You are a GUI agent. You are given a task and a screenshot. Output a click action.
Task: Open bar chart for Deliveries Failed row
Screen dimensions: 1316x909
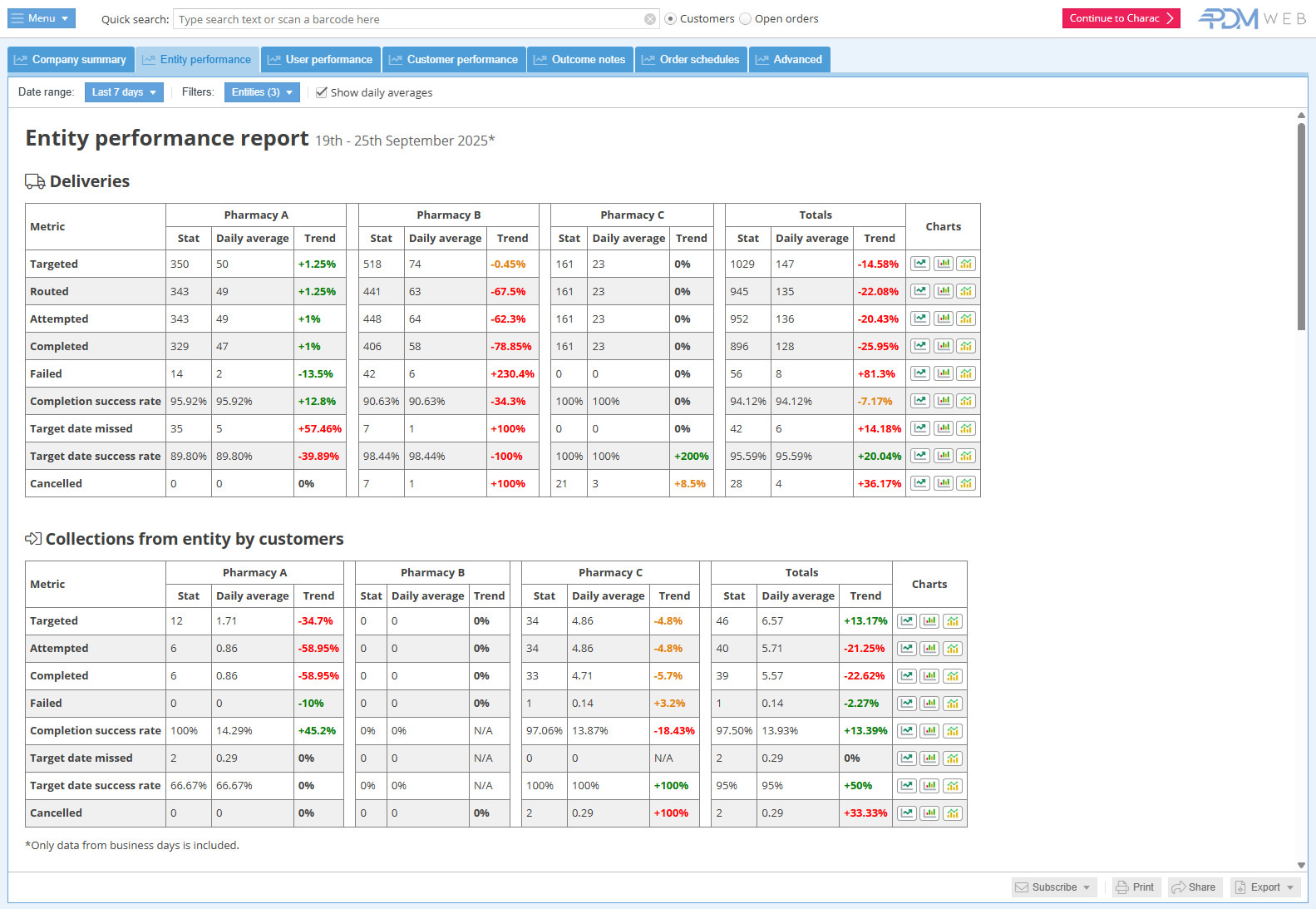[x=943, y=373]
